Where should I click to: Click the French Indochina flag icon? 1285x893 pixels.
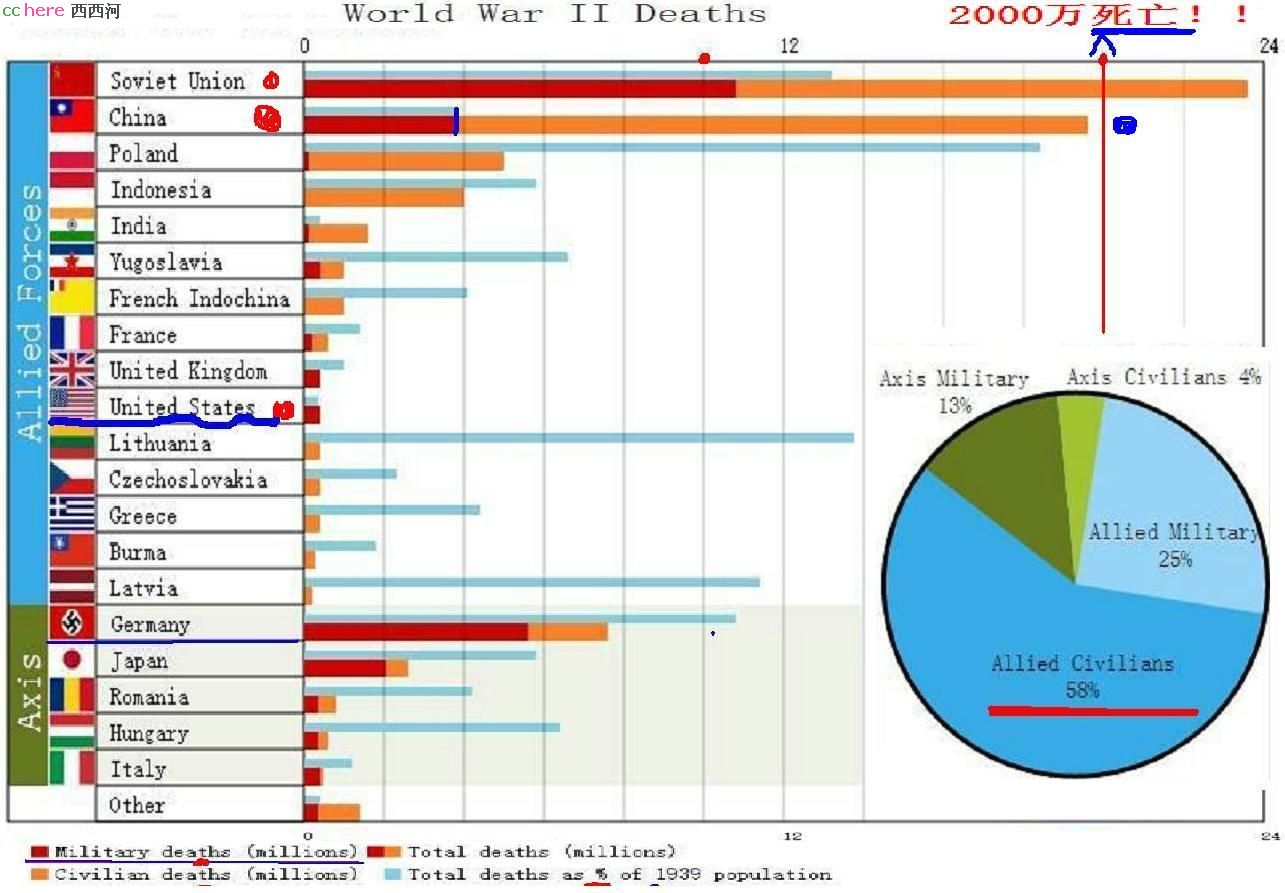pyautogui.click(x=72, y=297)
